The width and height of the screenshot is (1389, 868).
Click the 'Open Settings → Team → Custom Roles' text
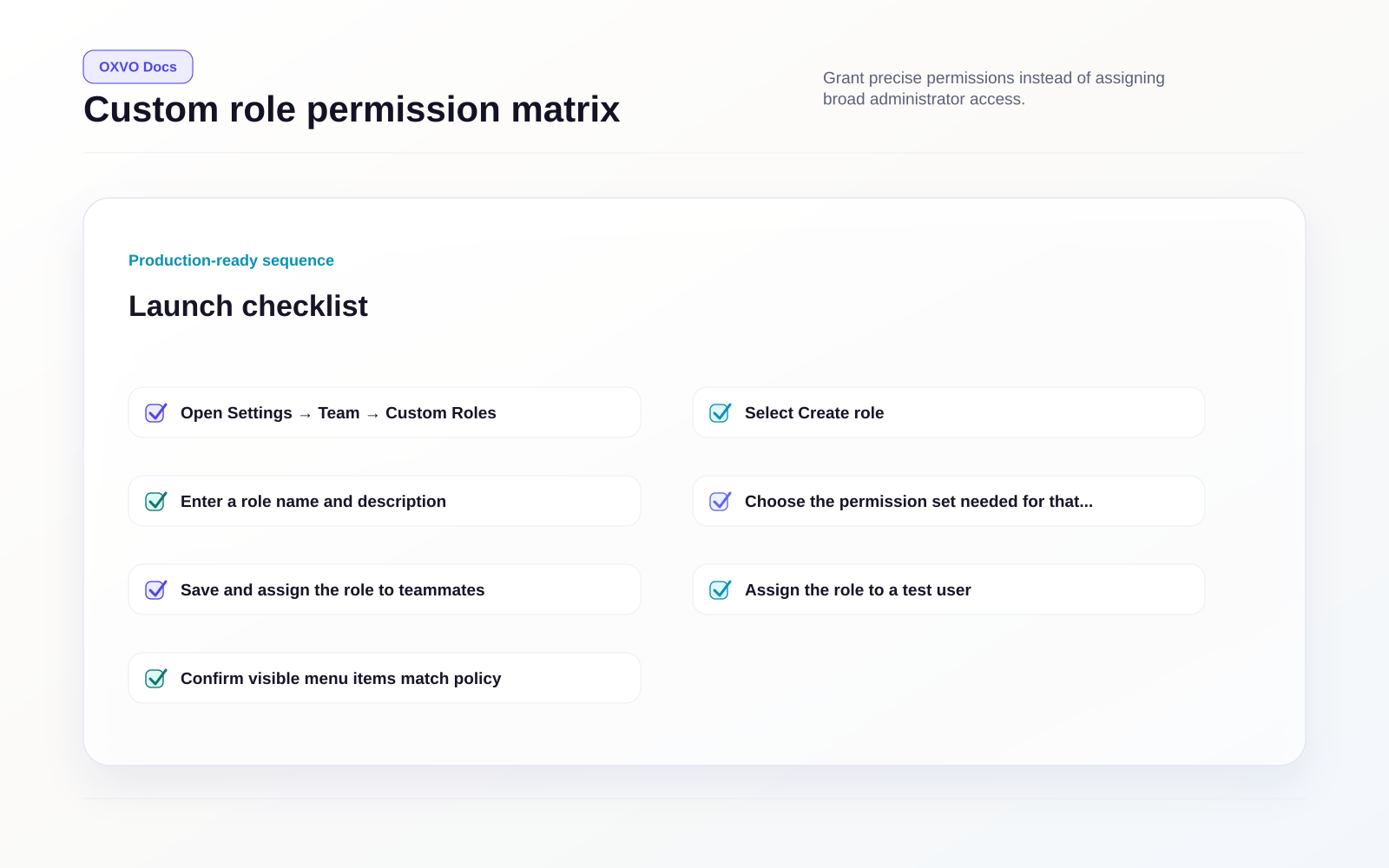click(x=339, y=413)
